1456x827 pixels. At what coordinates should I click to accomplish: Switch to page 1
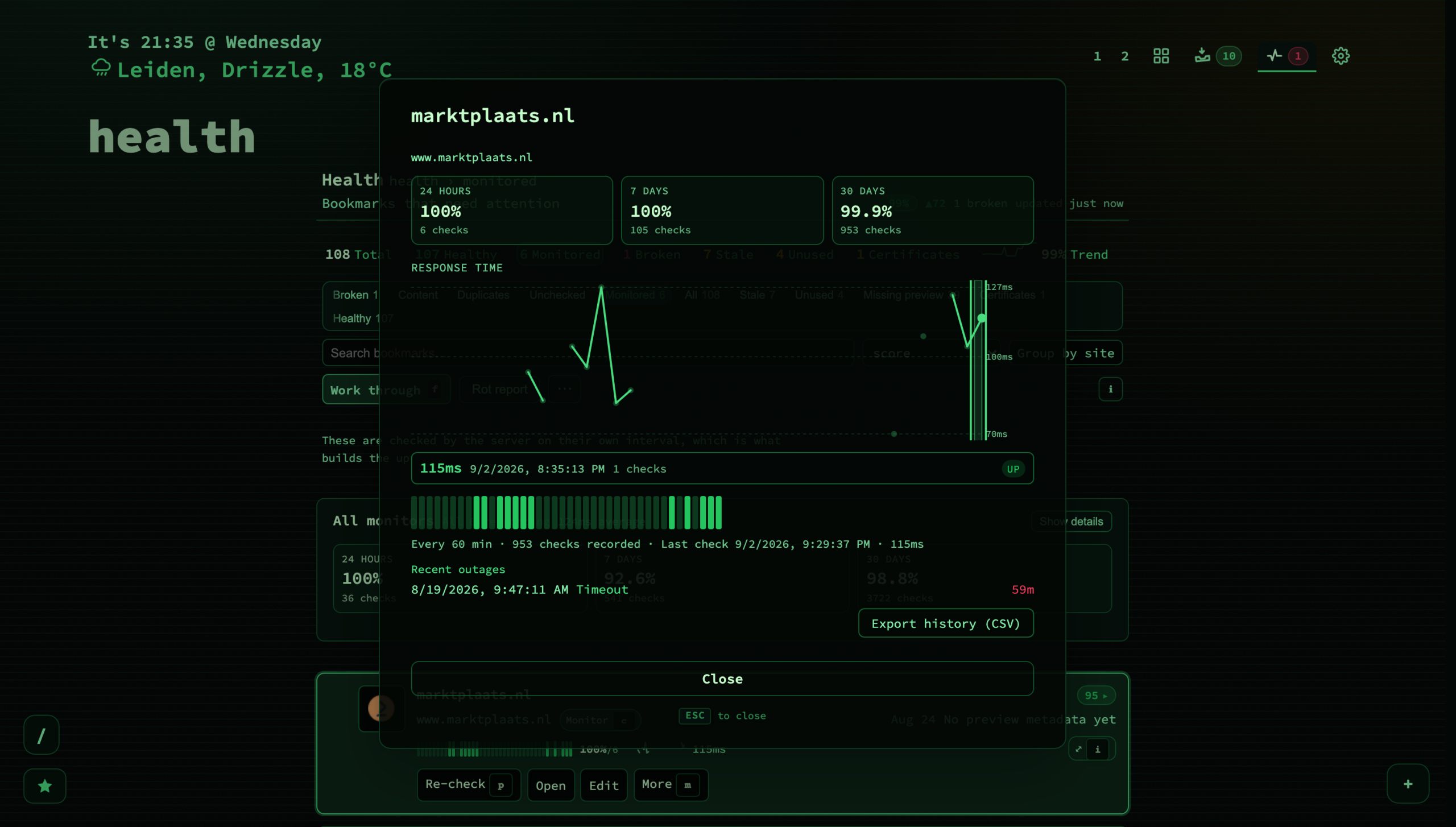[x=1097, y=56]
